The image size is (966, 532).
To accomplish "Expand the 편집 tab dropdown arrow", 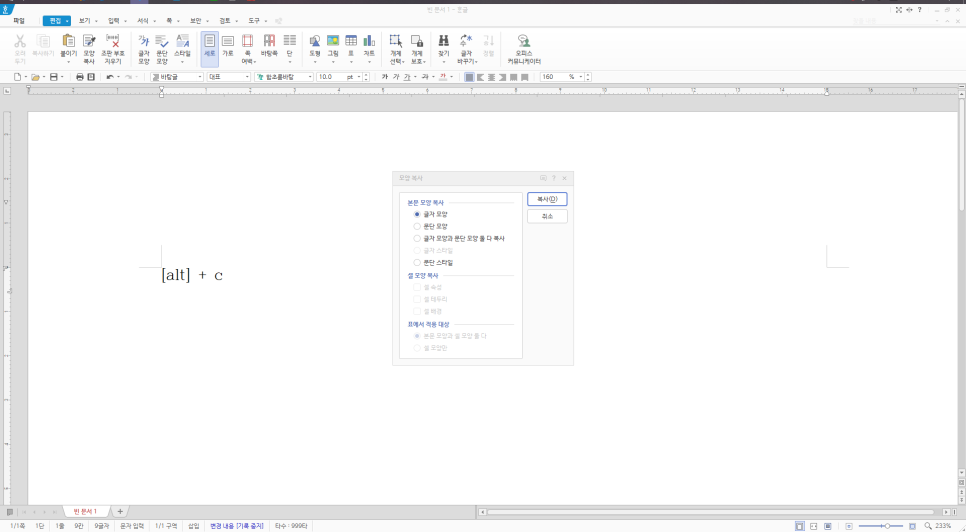I will click(67, 22).
